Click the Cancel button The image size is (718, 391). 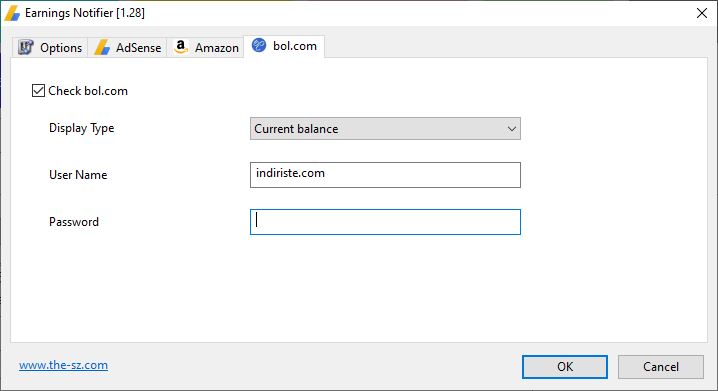point(661,367)
